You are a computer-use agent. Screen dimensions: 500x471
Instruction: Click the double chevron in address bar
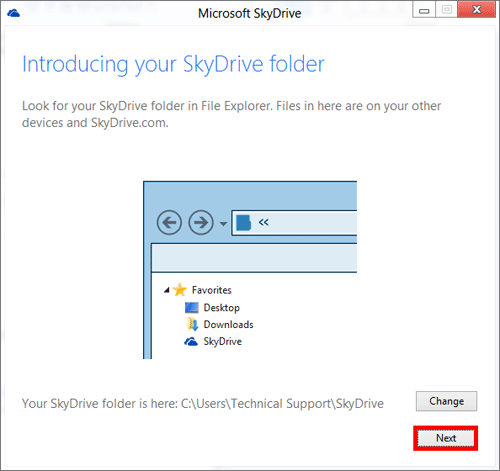[x=263, y=222]
